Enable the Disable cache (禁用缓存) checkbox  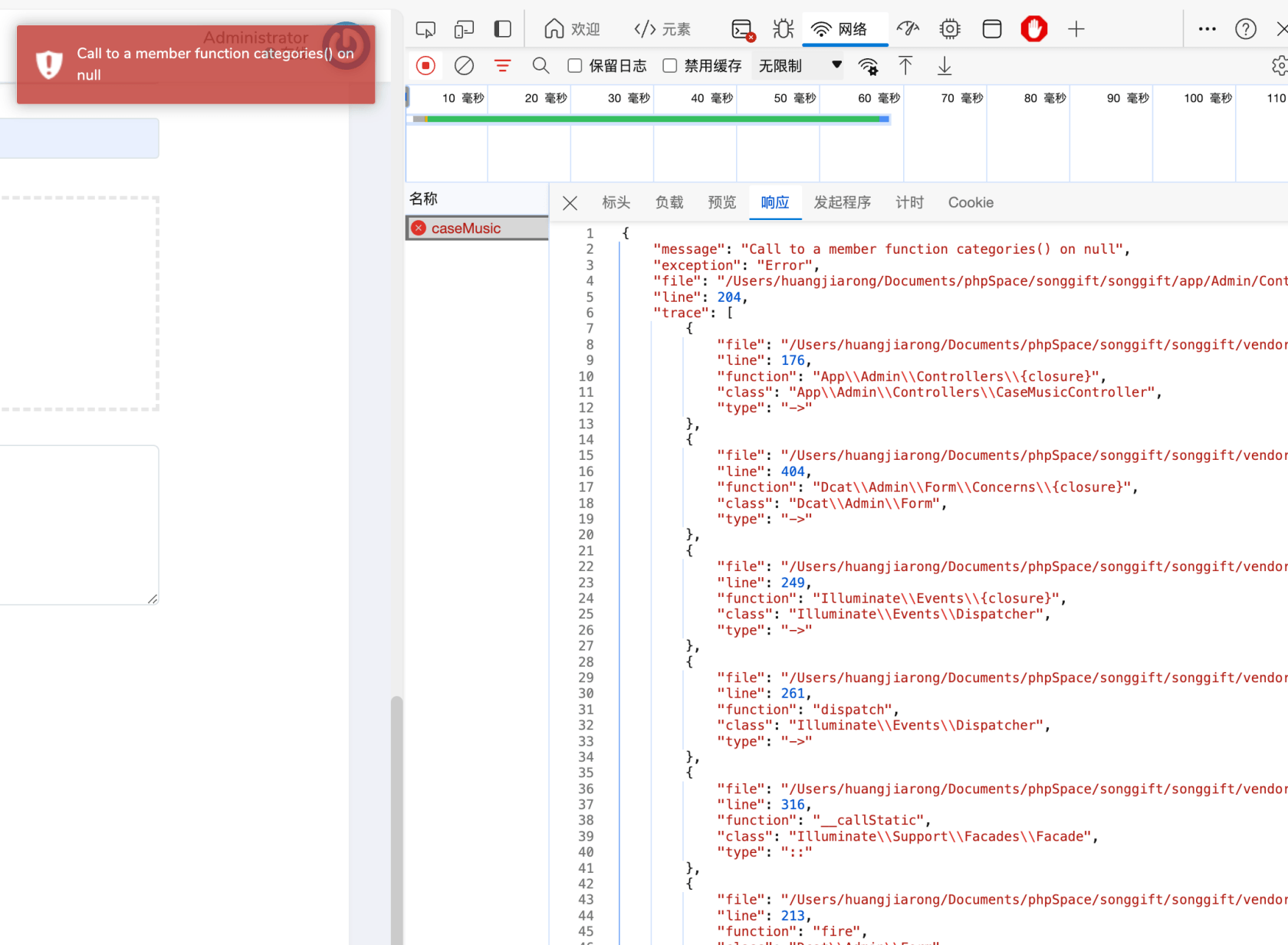(x=669, y=66)
